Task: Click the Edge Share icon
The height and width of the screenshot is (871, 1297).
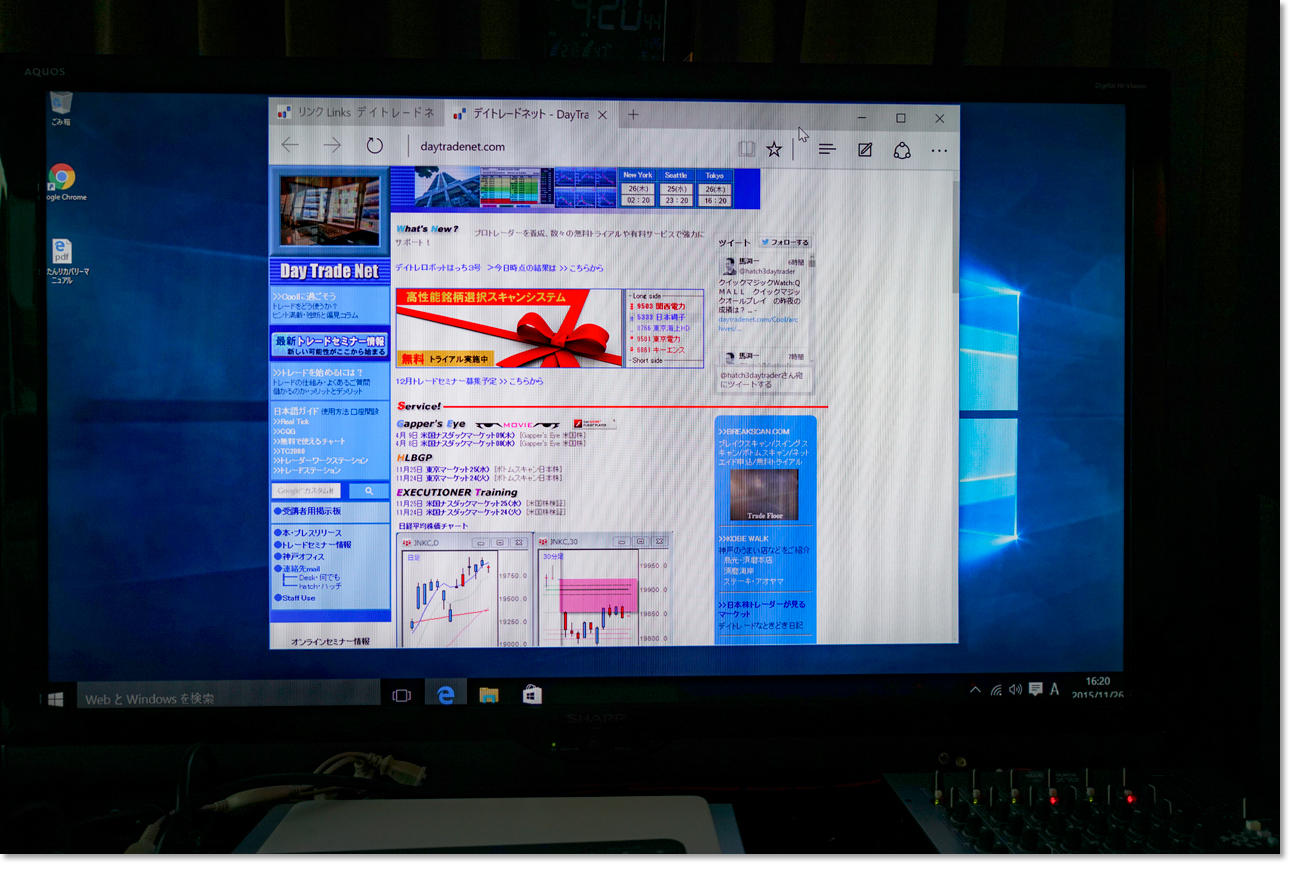Action: tap(902, 150)
